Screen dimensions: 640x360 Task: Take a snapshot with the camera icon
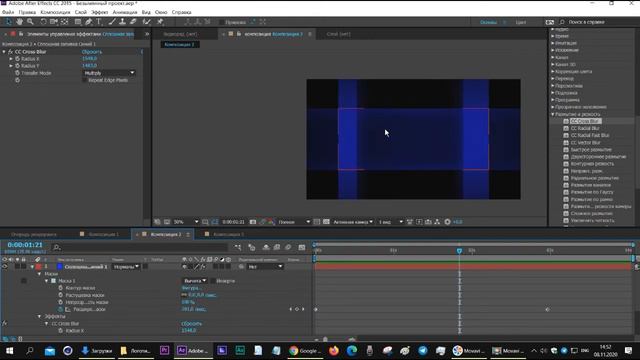click(x=253, y=222)
